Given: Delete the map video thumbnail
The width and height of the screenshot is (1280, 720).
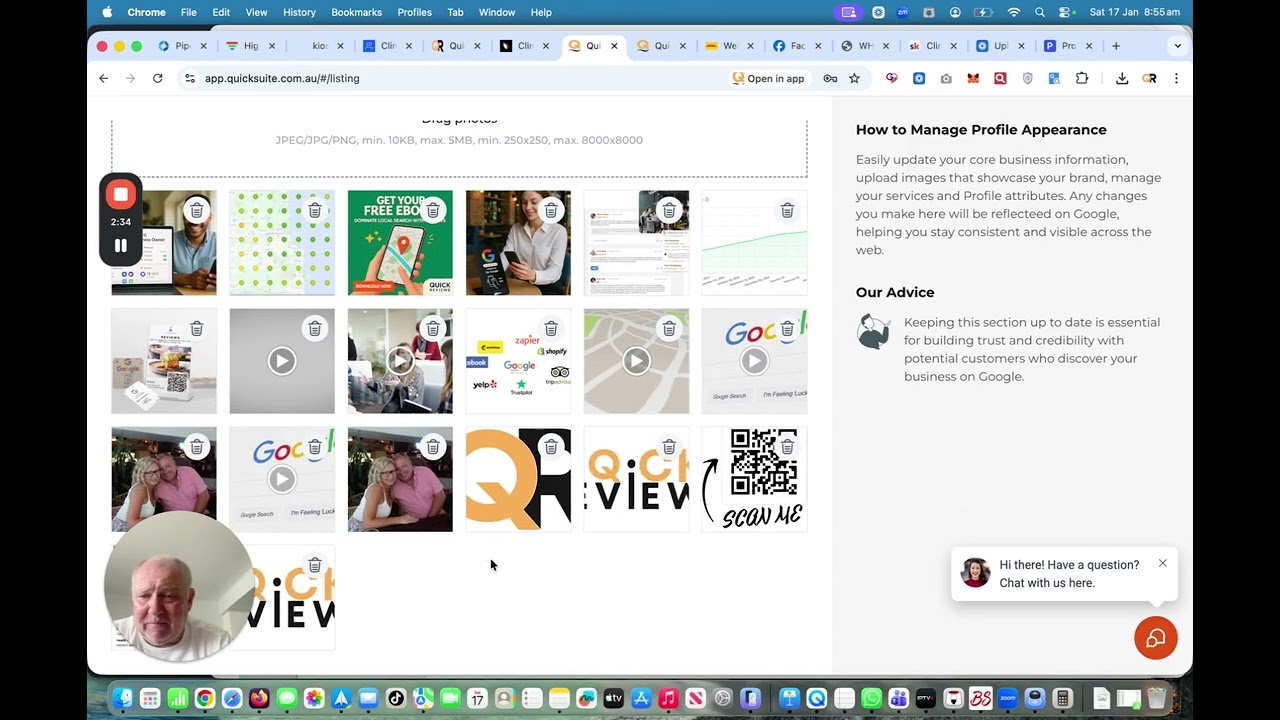Looking at the screenshot, I should pyautogui.click(x=669, y=329).
